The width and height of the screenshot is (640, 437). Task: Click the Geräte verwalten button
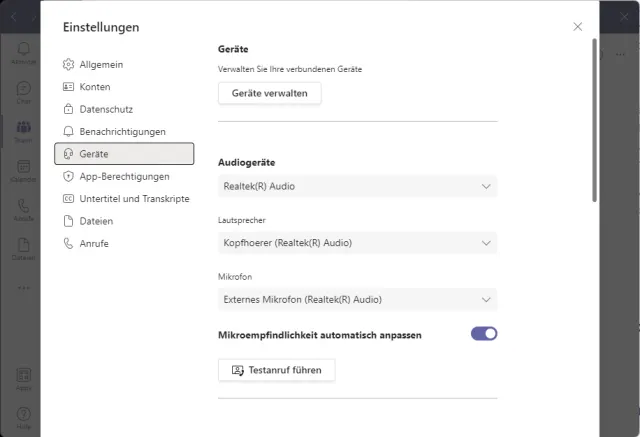click(270, 93)
